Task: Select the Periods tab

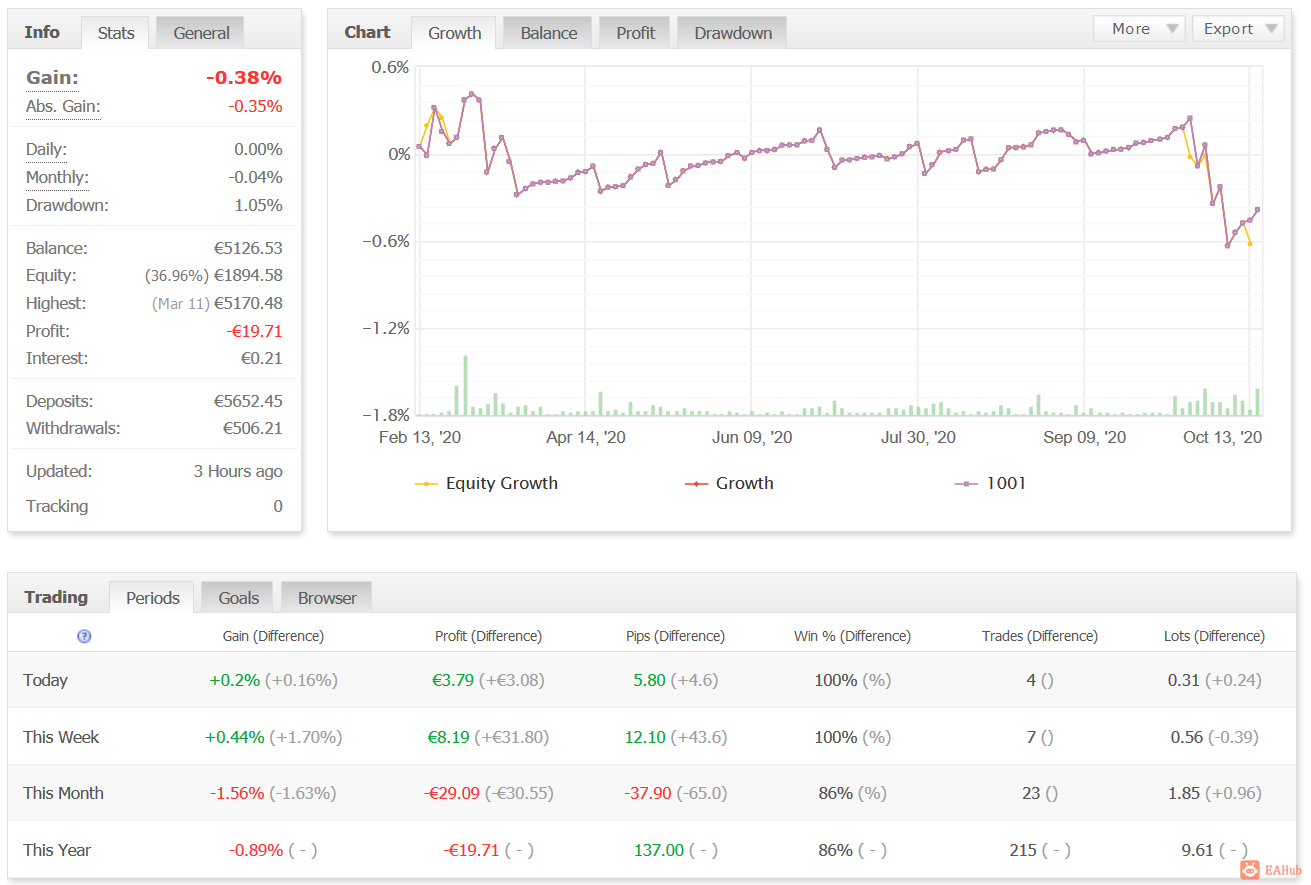Action: coord(153,598)
